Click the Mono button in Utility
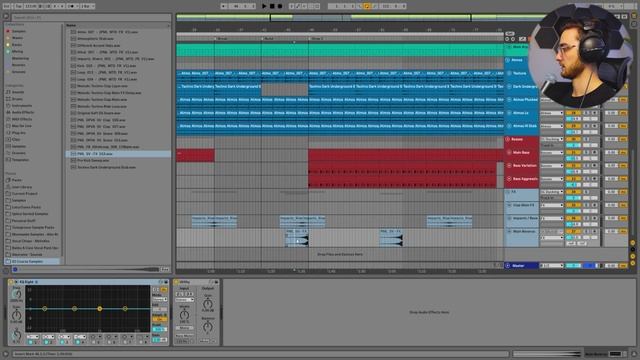The width and height of the screenshot is (640, 360). pos(184,328)
